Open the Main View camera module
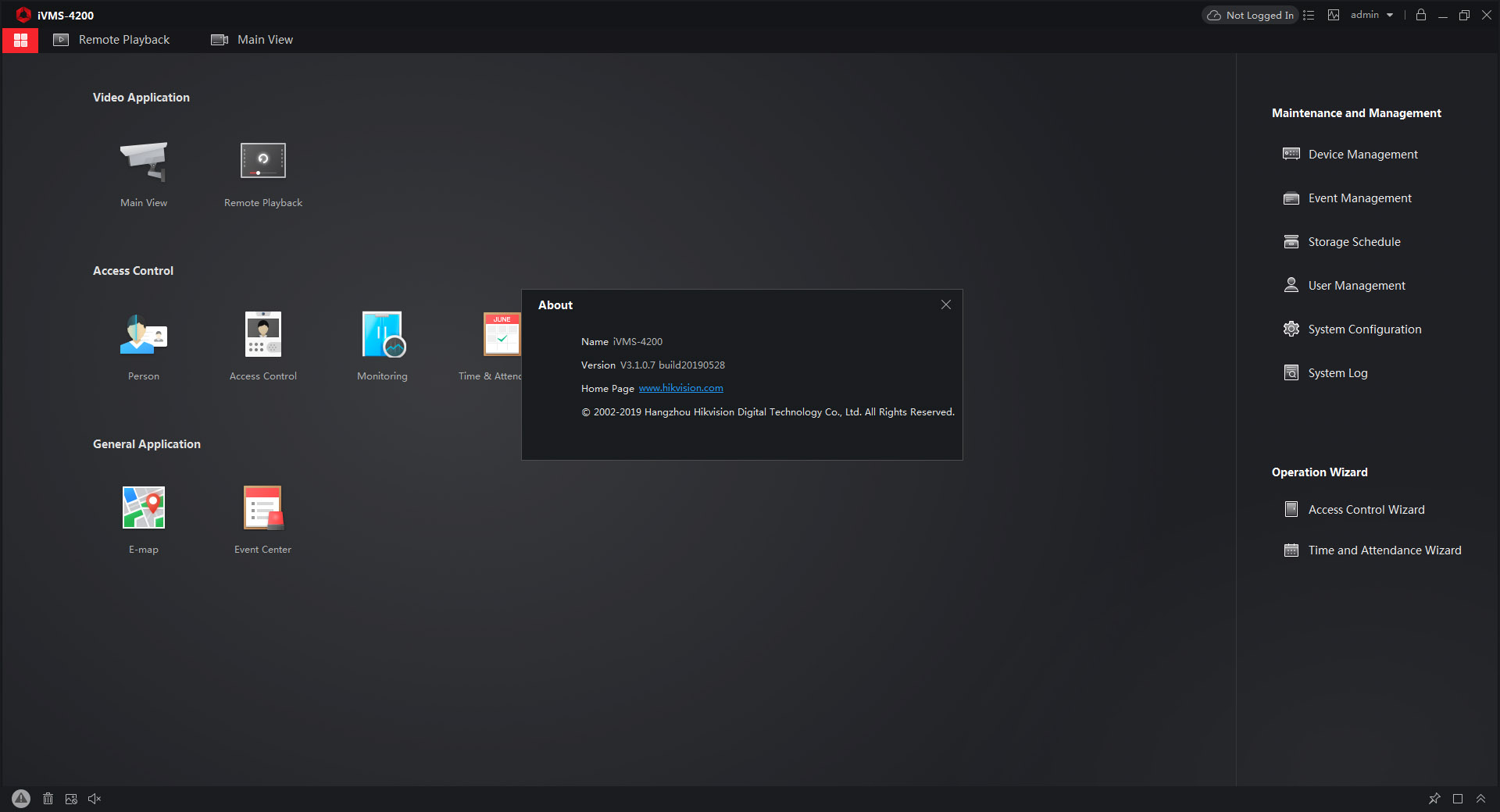This screenshot has height=812, width=1500. (x=144, y=162)
